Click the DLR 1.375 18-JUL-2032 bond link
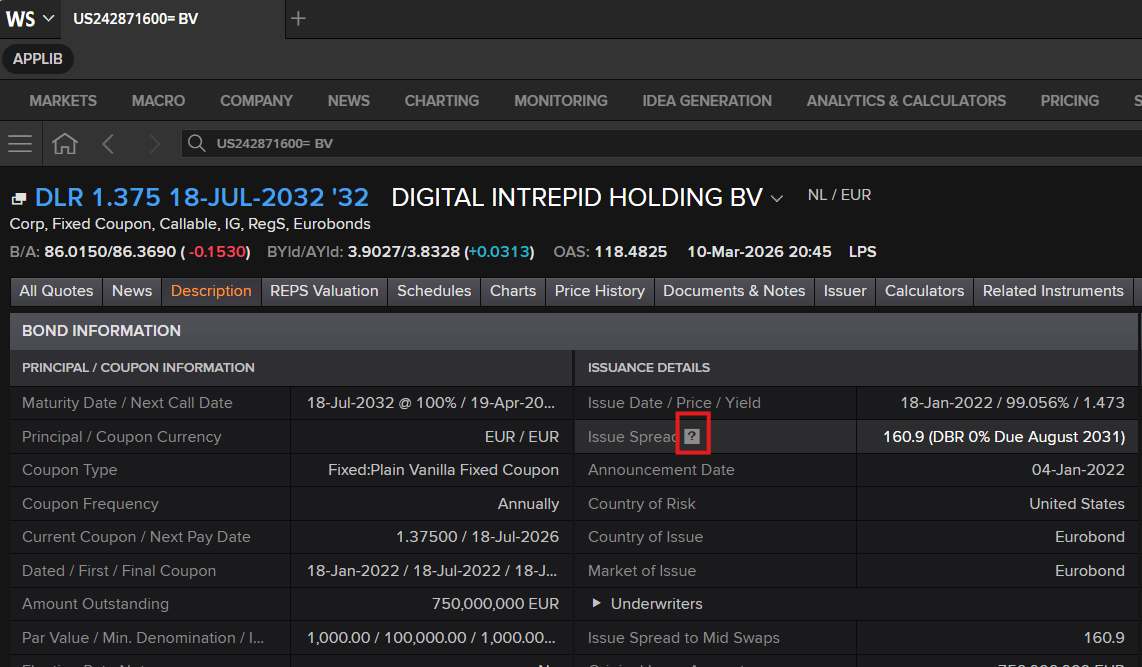 [x=202, y=197]
